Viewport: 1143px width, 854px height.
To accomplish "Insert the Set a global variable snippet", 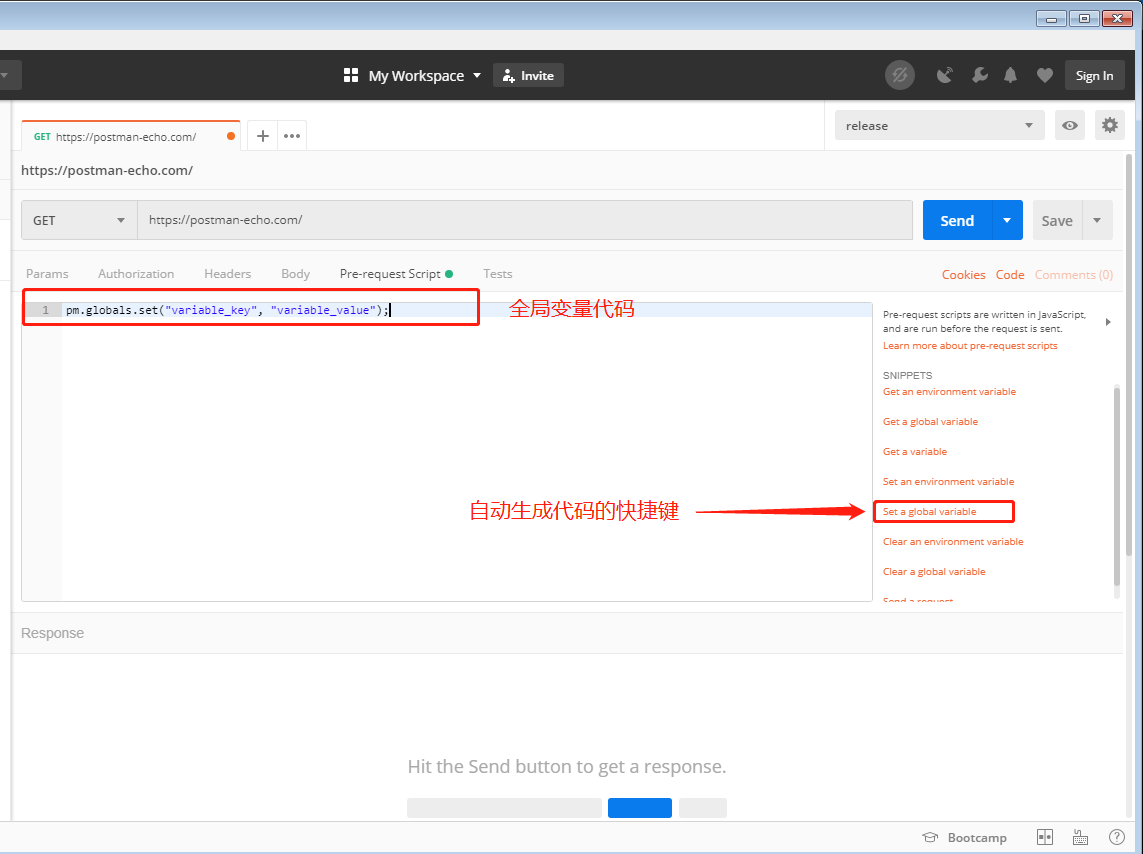I will (929, 512).
